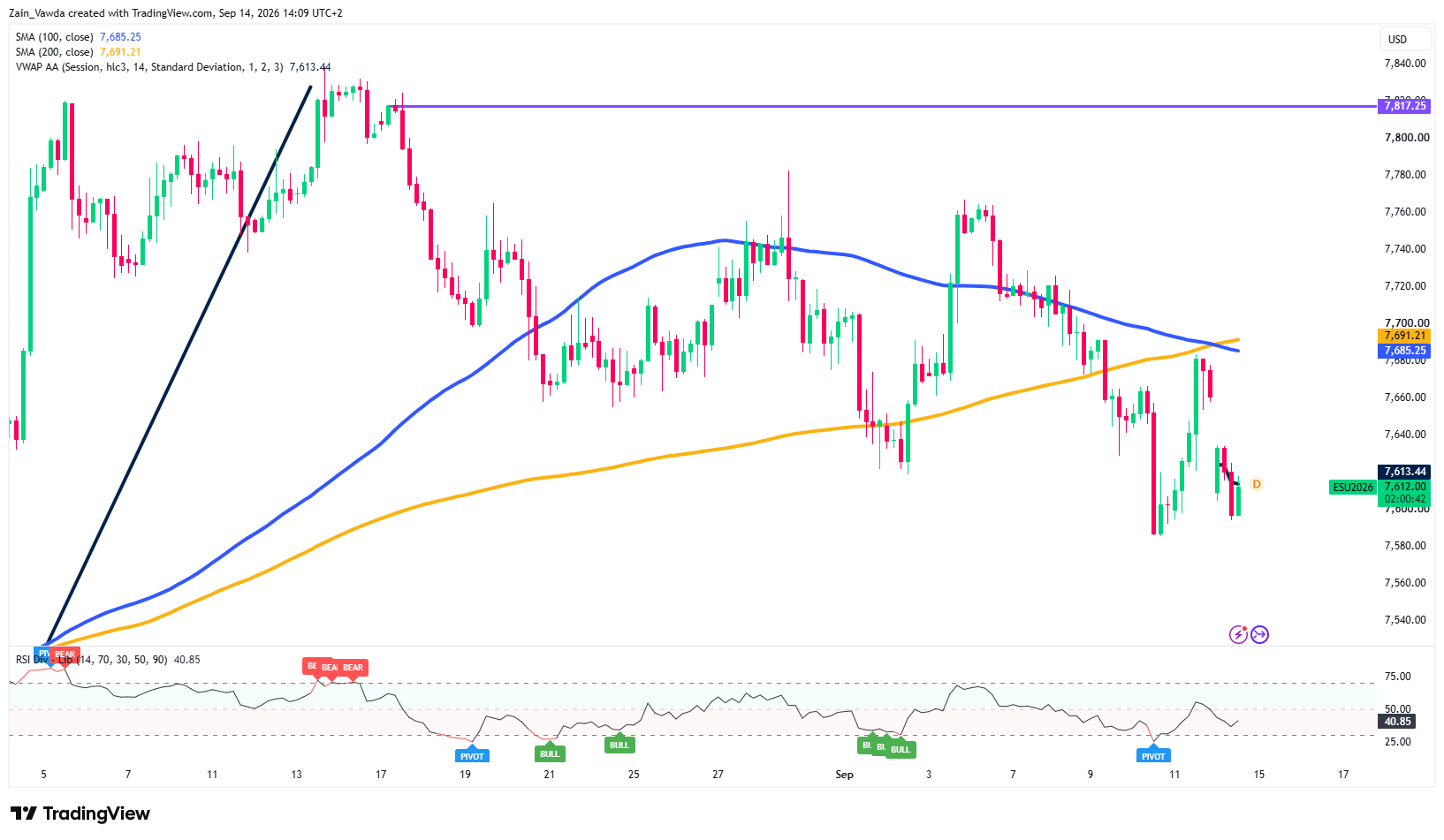Click the orange D marker beside last candle
Screen dimensions: 1444x840
[x=1257, y=484]
